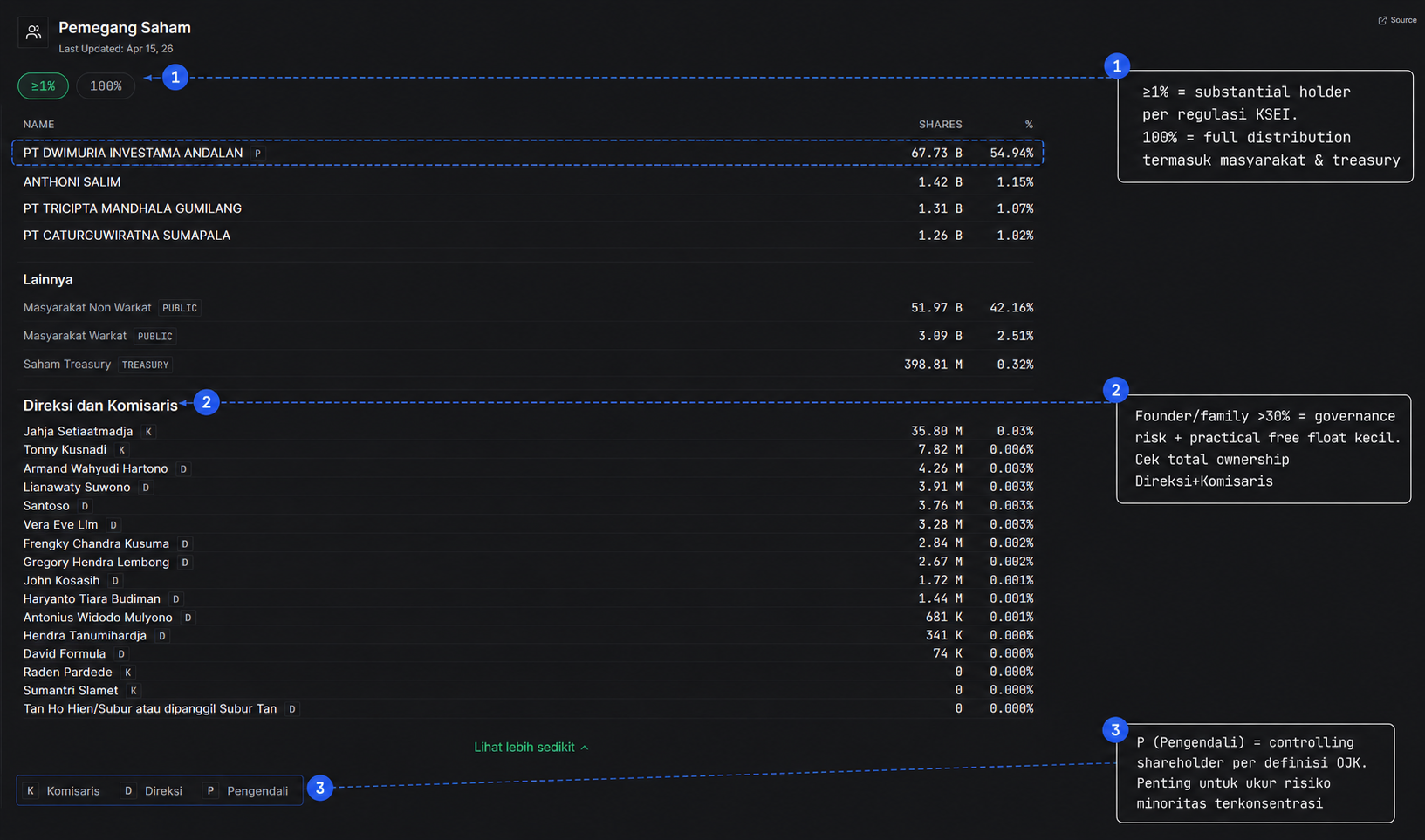Click the % column header
1425x840 pixels.
pyautogui.click(x=1029, y=125)
